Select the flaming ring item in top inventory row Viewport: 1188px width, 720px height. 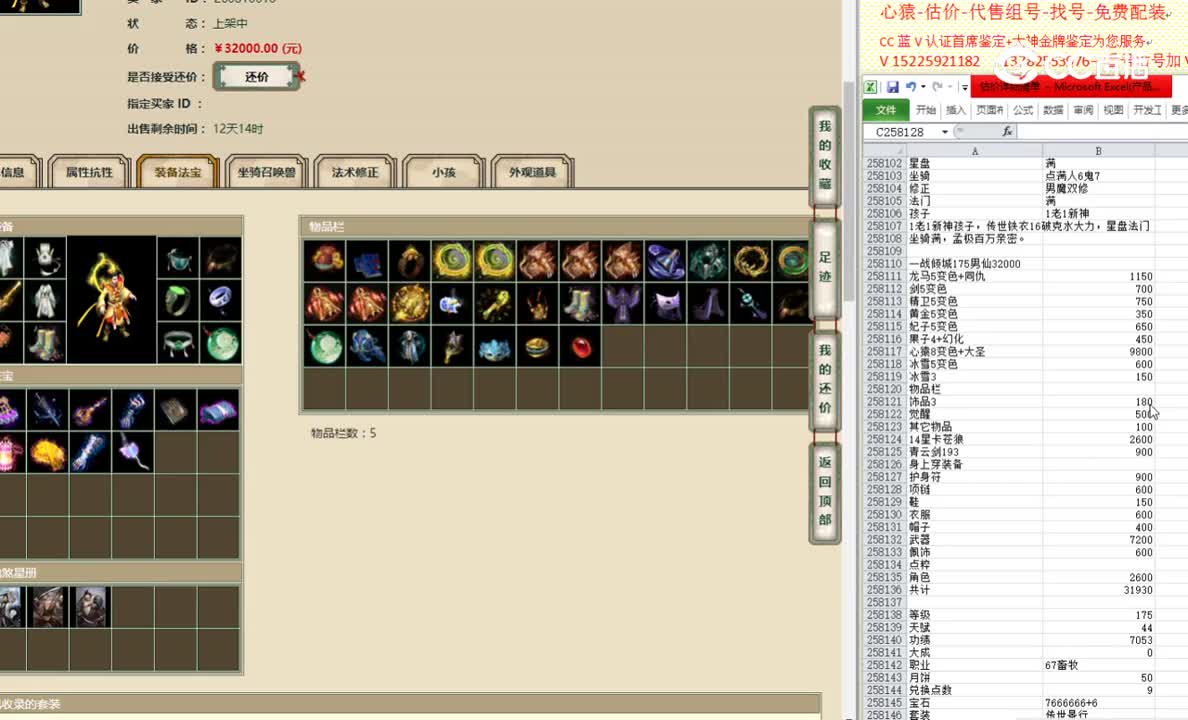coord(751,261)
